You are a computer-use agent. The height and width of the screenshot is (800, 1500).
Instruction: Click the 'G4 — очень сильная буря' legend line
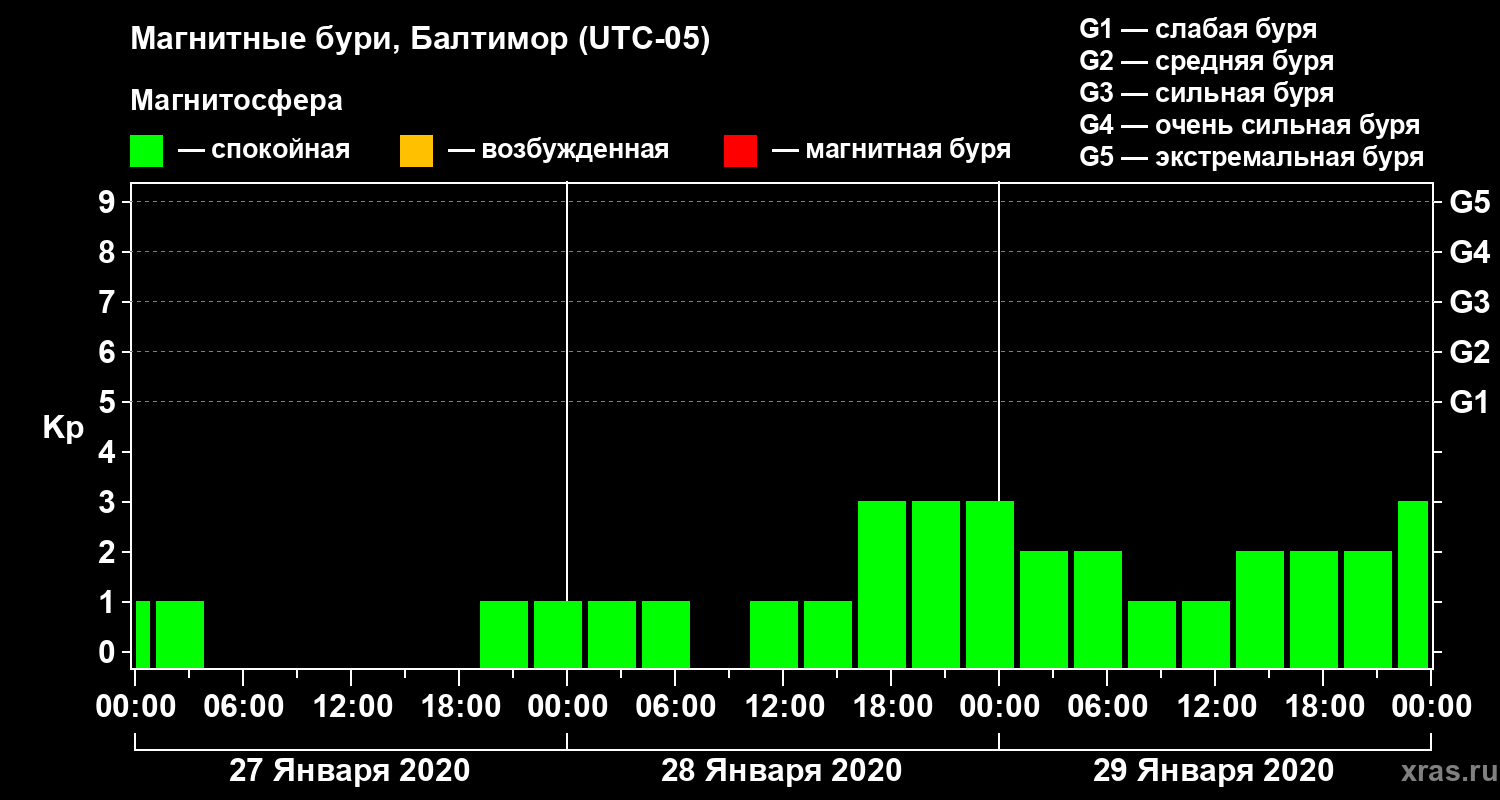tap(1249, 125)
